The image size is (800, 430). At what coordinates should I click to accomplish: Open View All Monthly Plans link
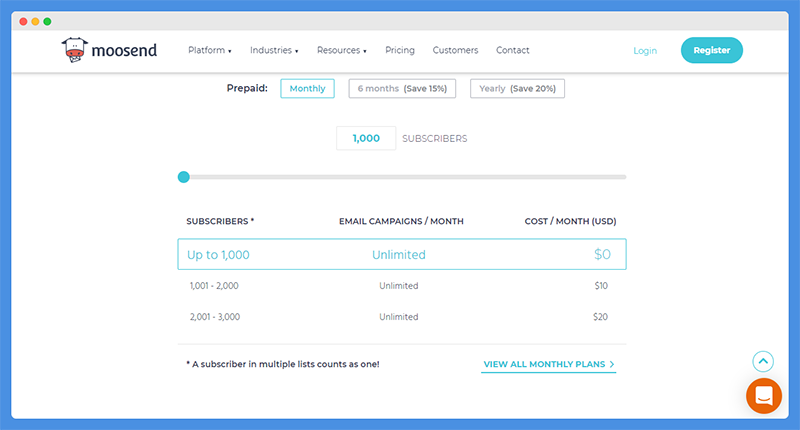[x=548, y=364]
